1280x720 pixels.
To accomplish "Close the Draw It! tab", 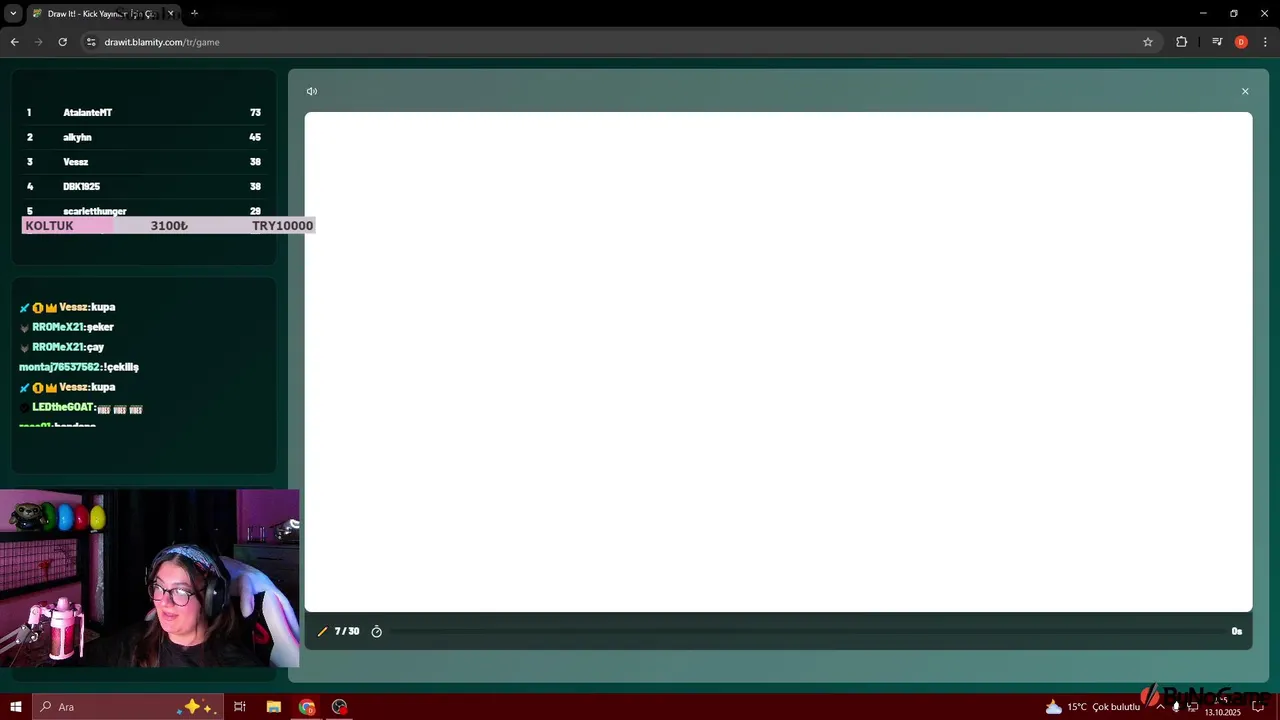I will click(x=170, y=14).
